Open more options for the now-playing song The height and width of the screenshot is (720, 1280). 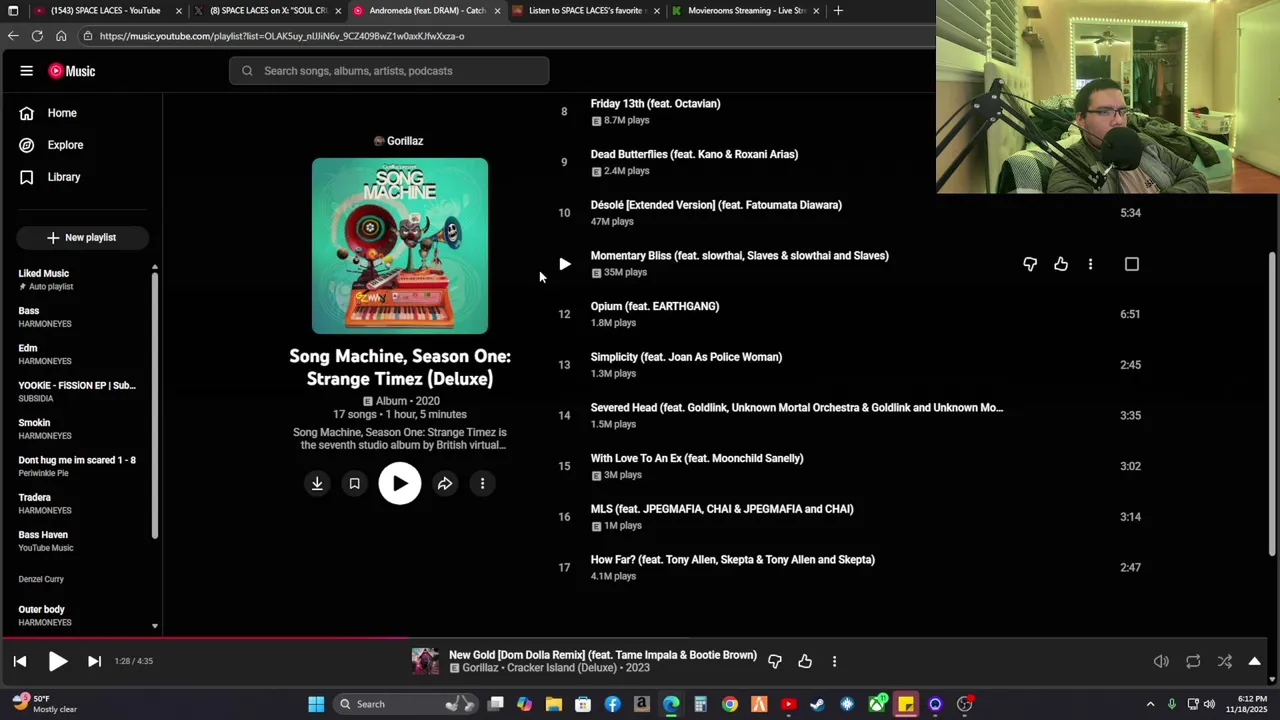[834, 661]
